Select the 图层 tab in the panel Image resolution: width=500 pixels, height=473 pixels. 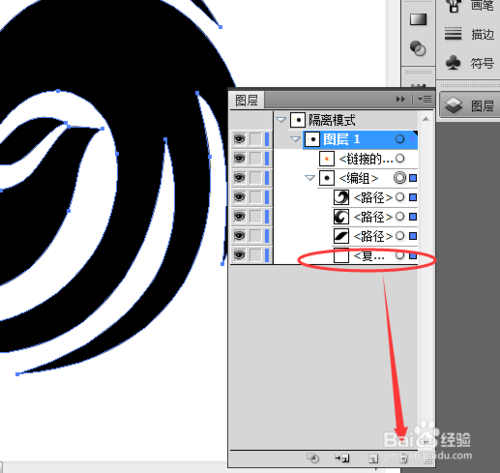247,100
